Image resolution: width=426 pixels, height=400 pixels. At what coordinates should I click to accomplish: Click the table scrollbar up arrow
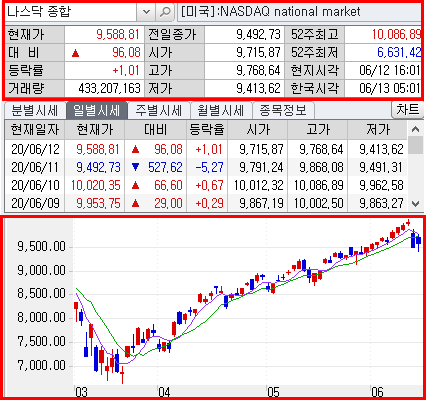[415, 129]
